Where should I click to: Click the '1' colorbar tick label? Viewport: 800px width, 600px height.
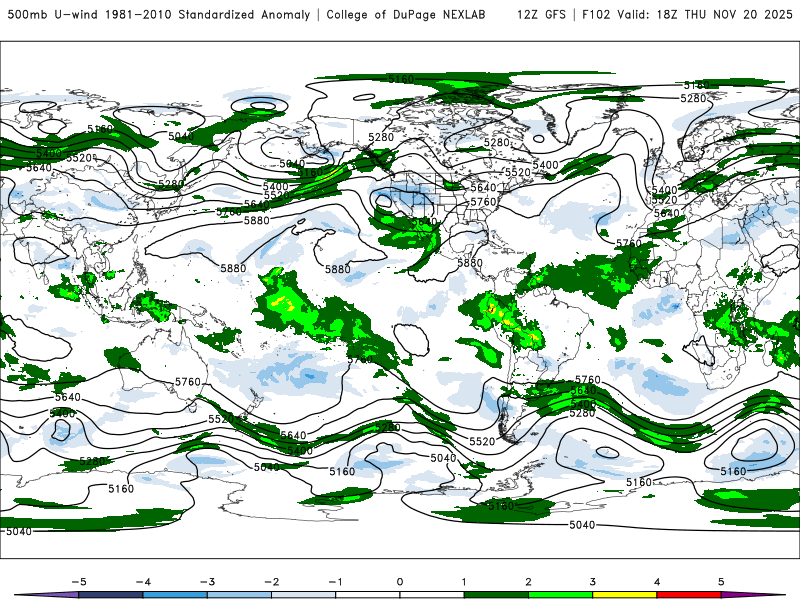(x=464, y=582)
